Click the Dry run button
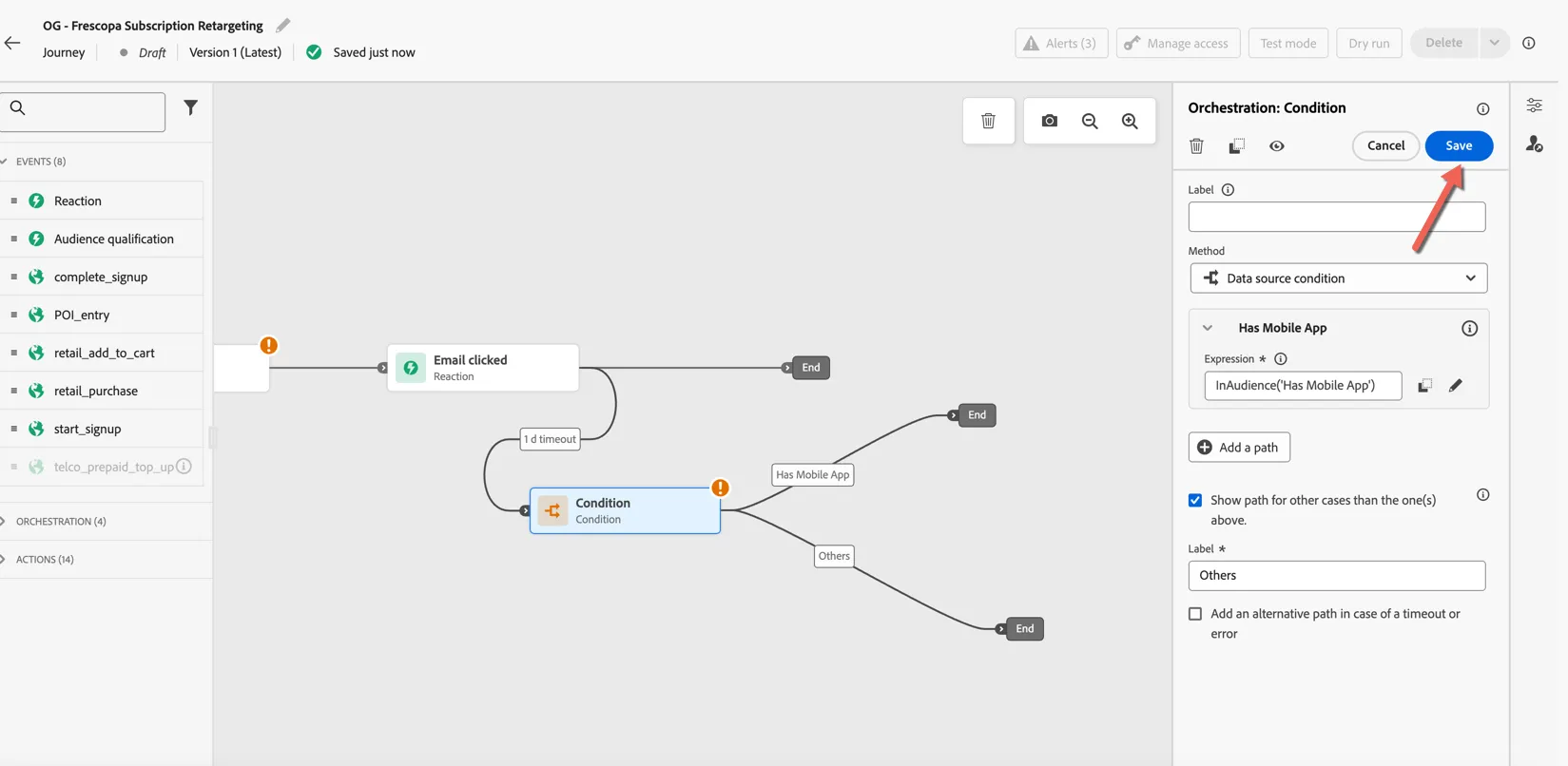 (x=1368, y=43)
